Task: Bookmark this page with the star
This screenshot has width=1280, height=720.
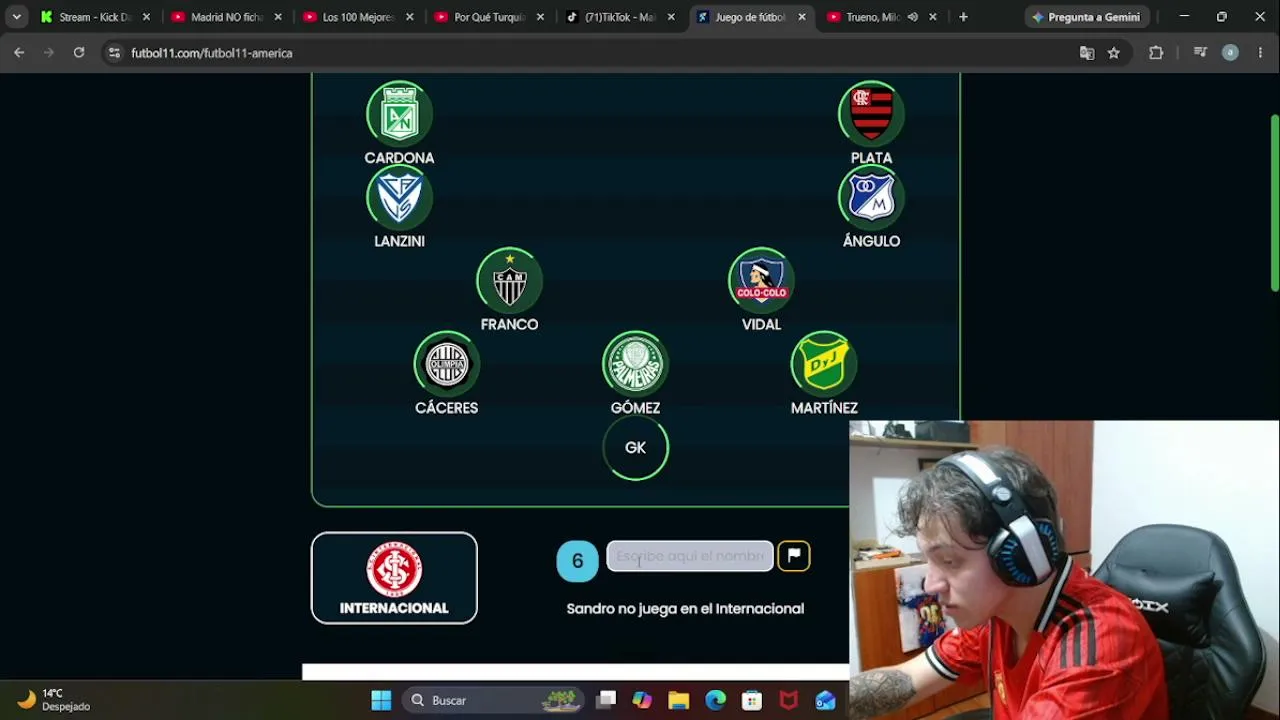Action: (1114, 53)
